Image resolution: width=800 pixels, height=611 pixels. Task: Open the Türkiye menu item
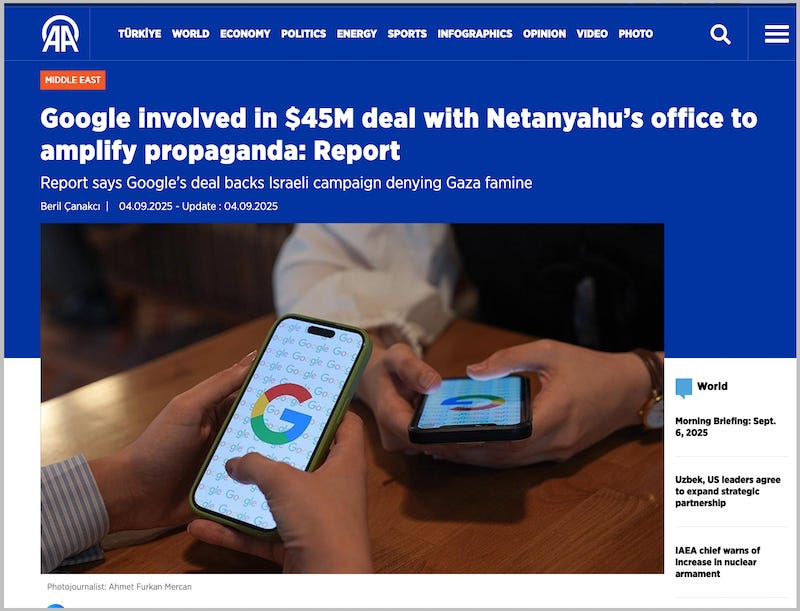click(x=140, y=34)
